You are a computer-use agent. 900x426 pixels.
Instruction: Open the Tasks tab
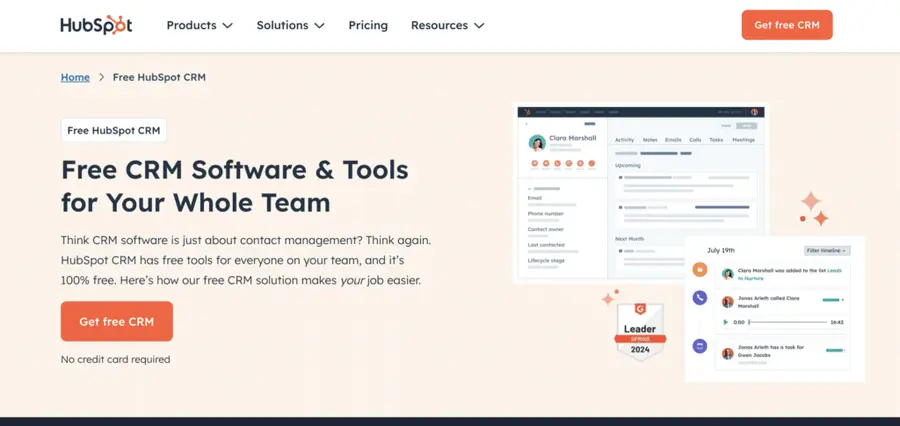pyautogui.click(x=716, y=140)
